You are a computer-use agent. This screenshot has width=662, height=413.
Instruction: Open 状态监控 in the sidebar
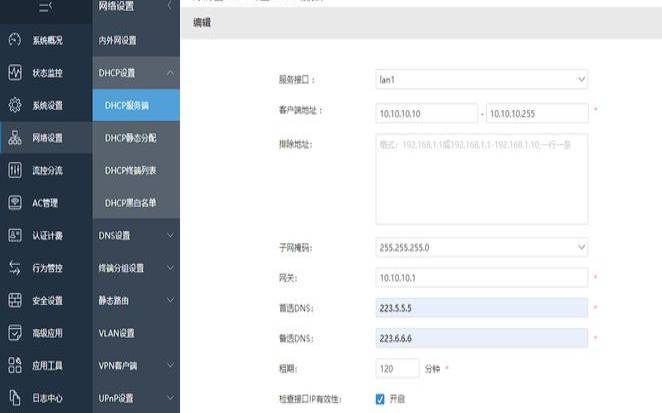pos(46,73)
